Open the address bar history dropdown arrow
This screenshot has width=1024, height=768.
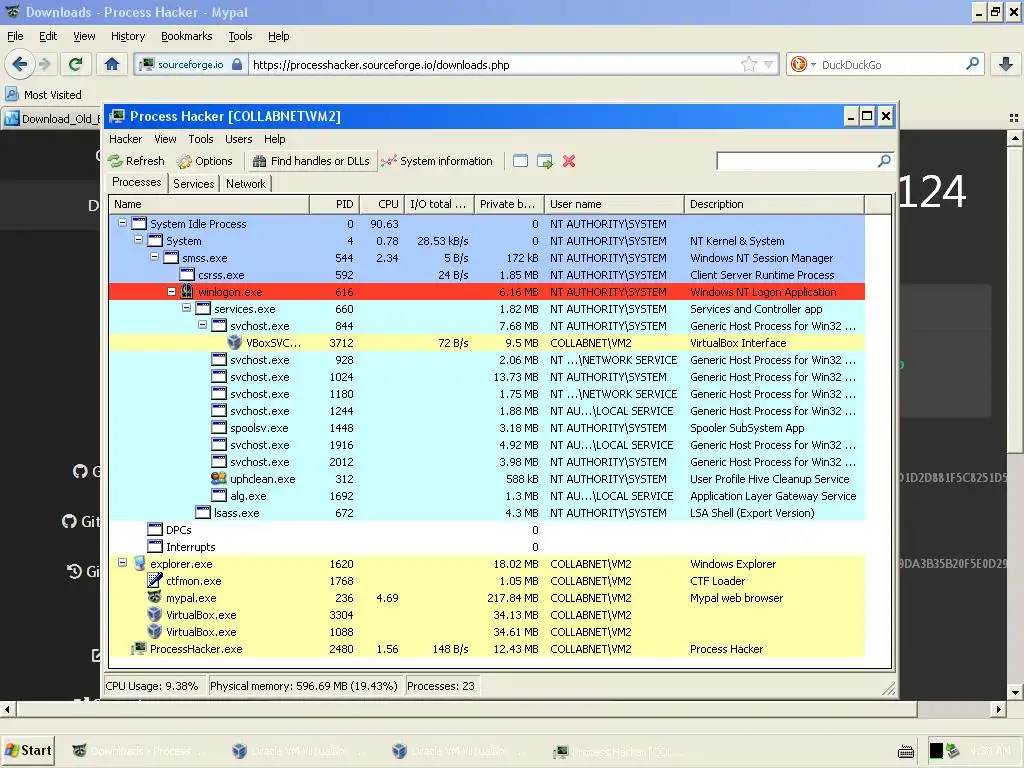[x=769, y=64]
